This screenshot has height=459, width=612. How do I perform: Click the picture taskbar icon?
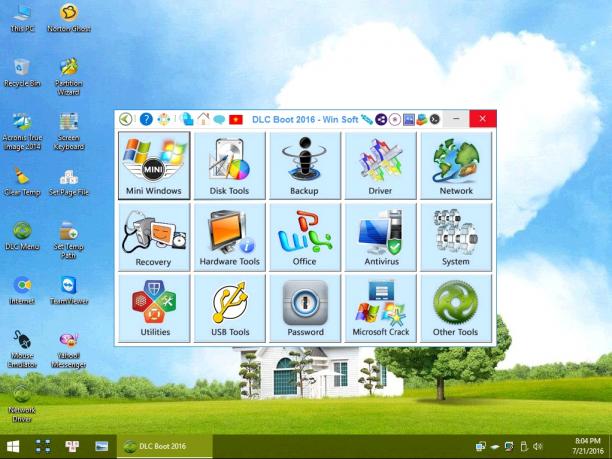[x=101, y=446]
